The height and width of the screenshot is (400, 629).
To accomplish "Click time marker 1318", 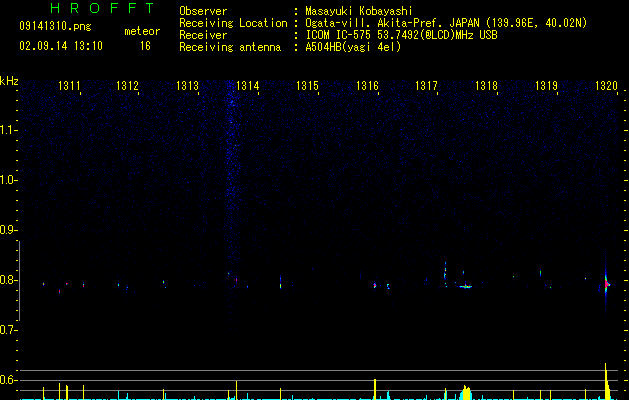I will coord(486,86).
